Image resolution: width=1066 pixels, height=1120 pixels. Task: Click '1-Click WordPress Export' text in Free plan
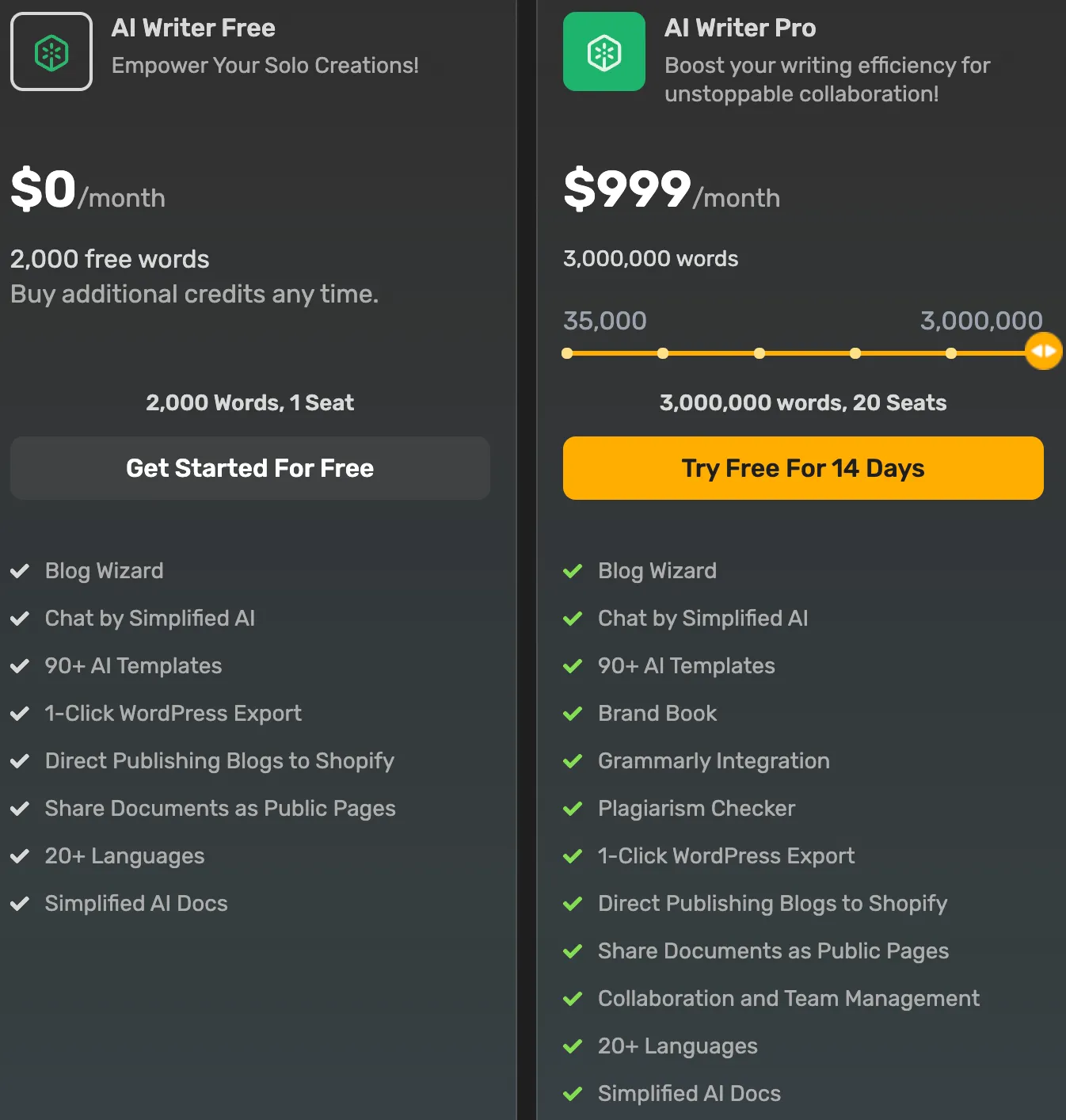coord(173,713)
